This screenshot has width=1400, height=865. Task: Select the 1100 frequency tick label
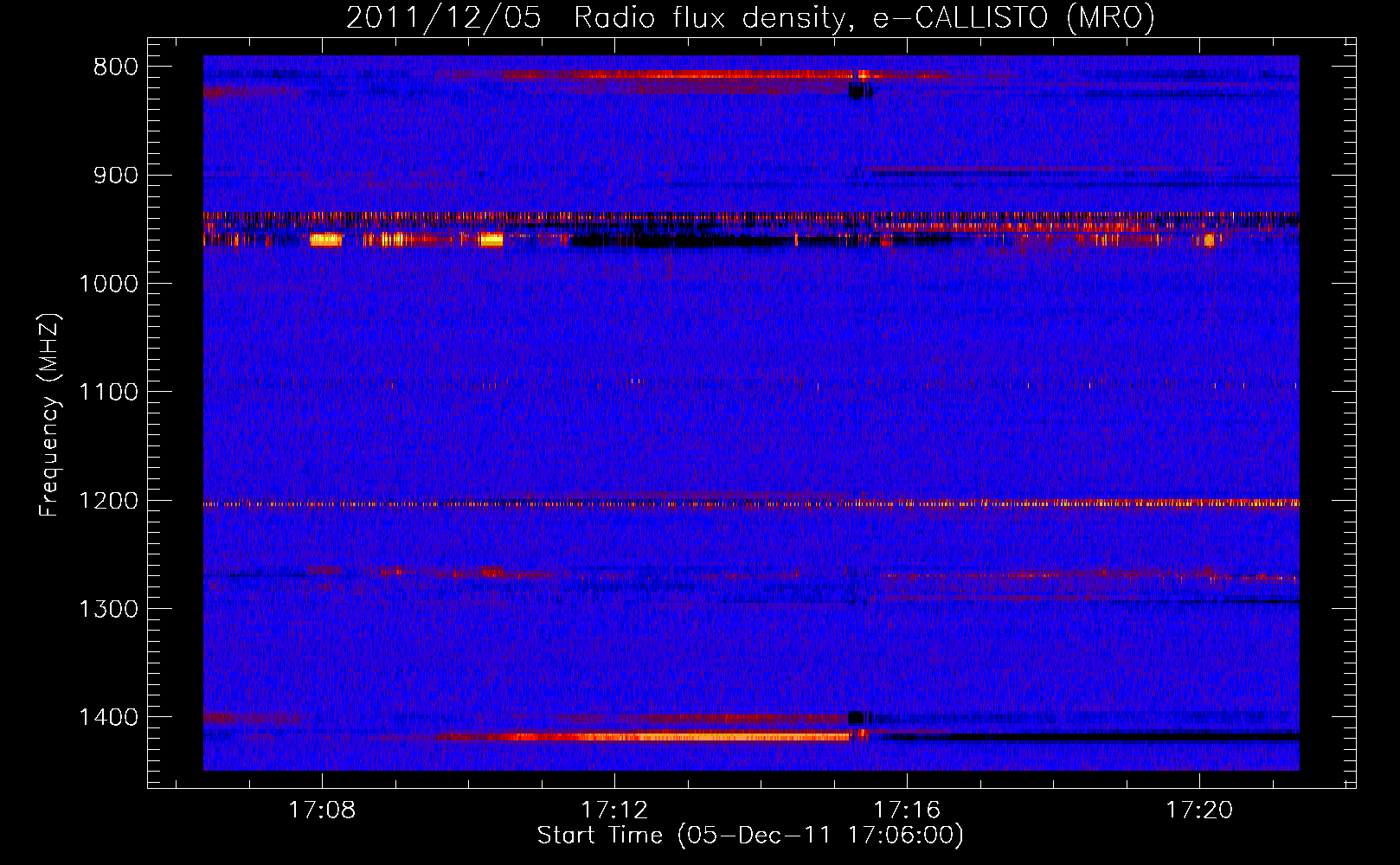point(108,392)
